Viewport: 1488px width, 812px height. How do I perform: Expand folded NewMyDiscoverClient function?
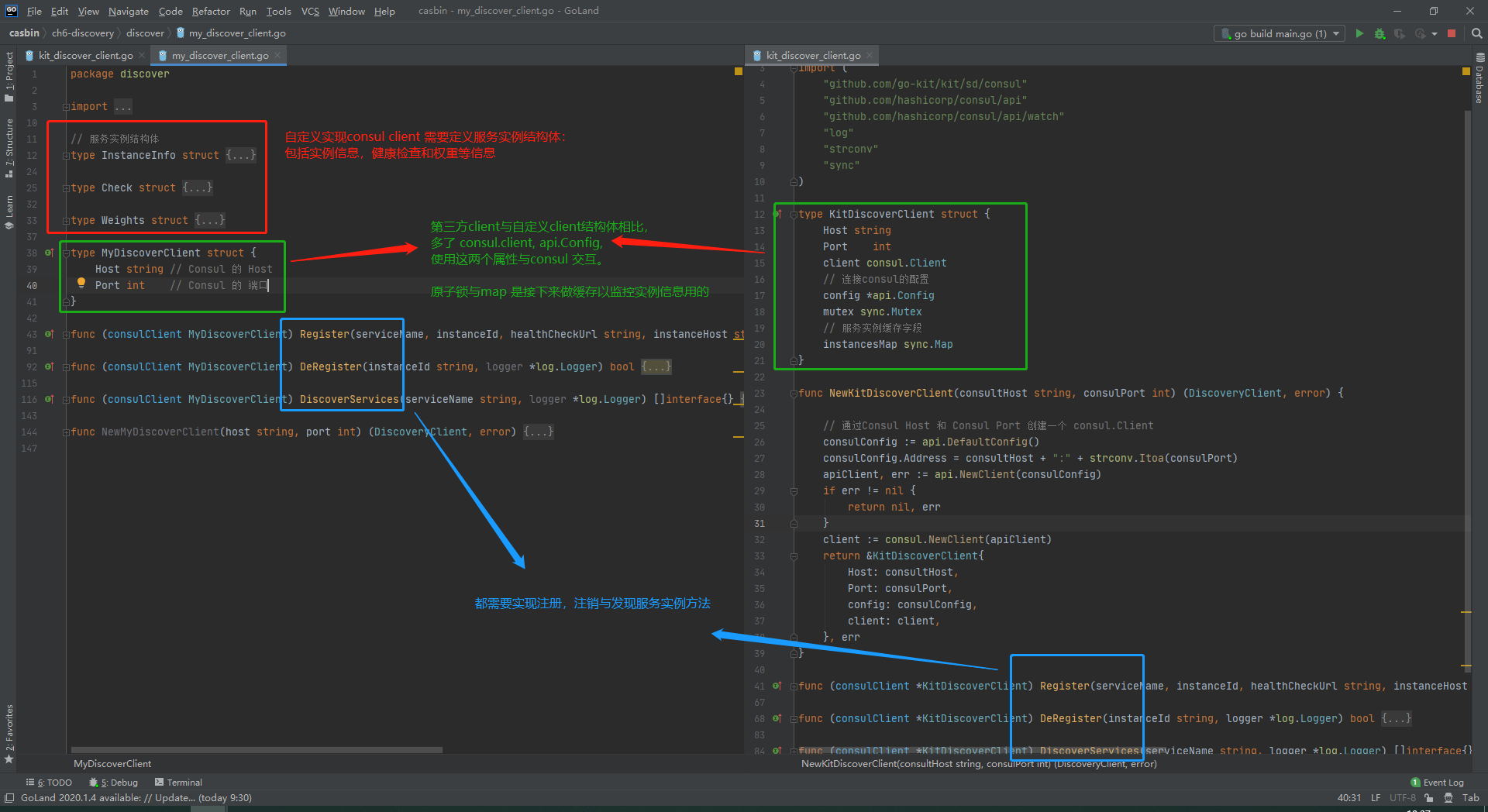tap(539, 432)
